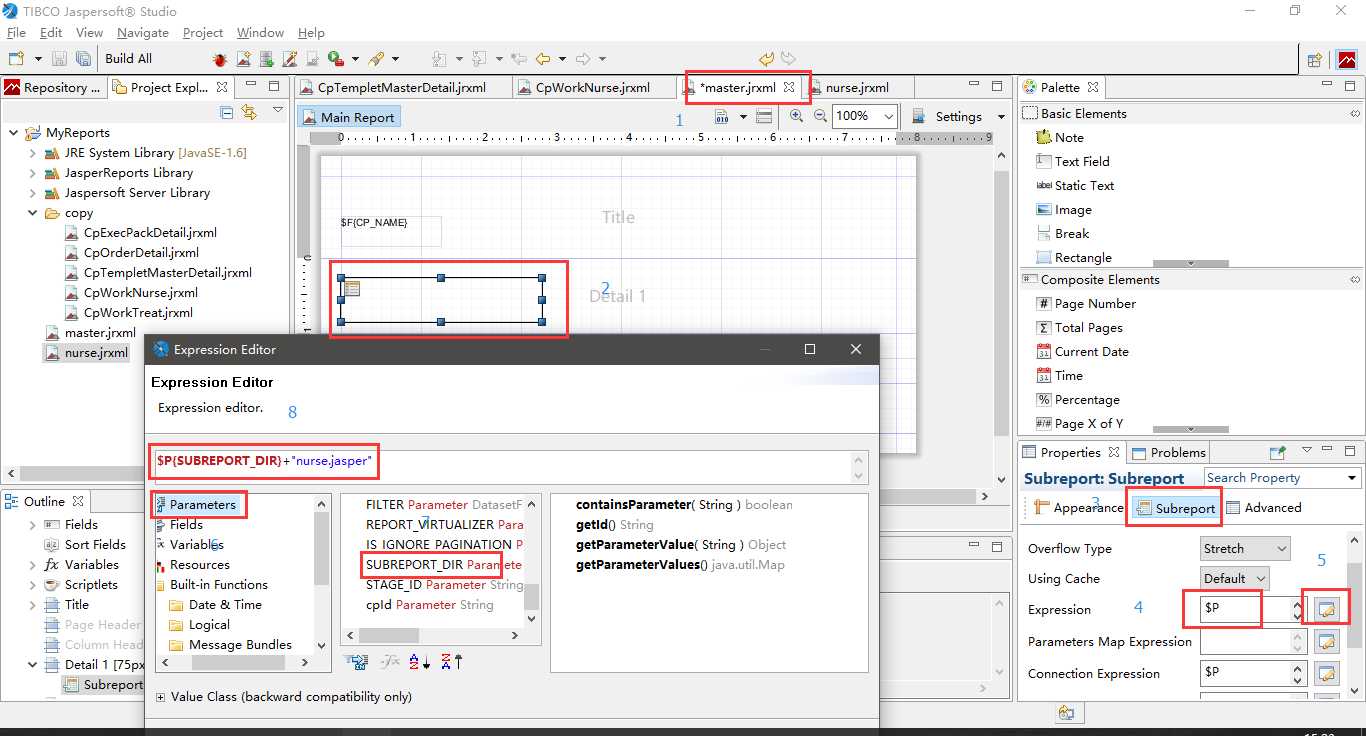Click the Main Report button
1366x736 pixels.
349,117
